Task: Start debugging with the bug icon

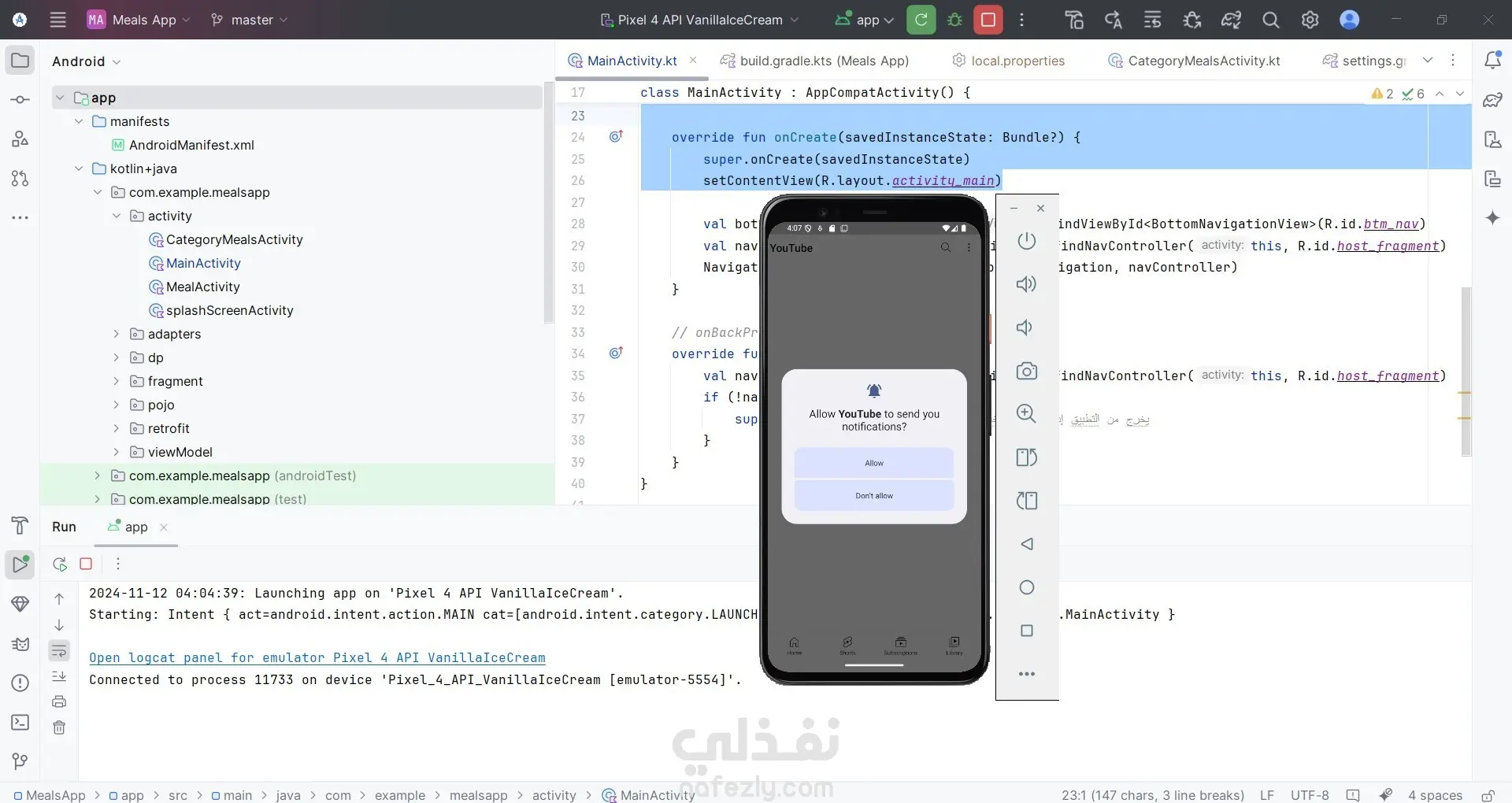Action: (954, 20)
